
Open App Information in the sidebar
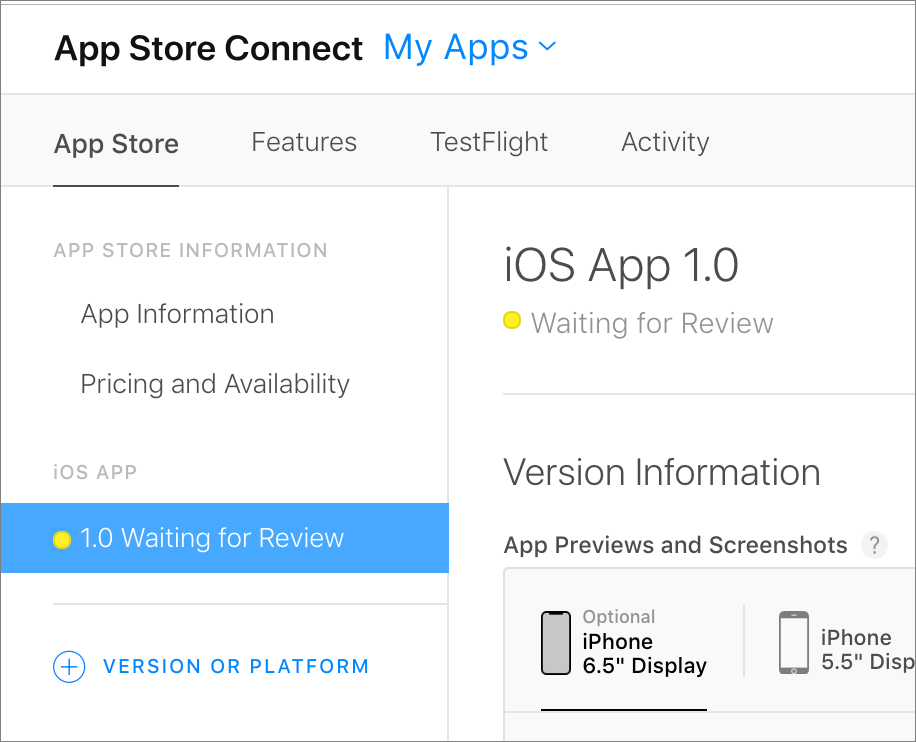pyautogui.click(x=177, y=314)
